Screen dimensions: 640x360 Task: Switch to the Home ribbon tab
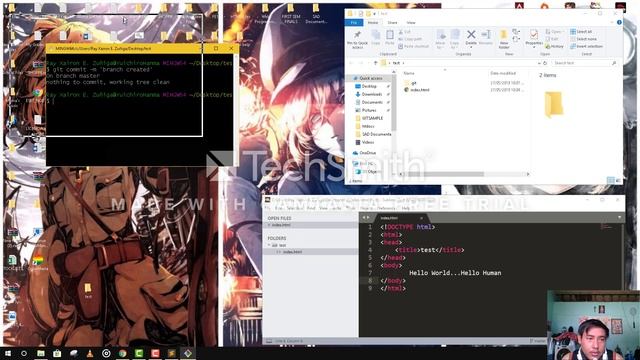[373, 22]
